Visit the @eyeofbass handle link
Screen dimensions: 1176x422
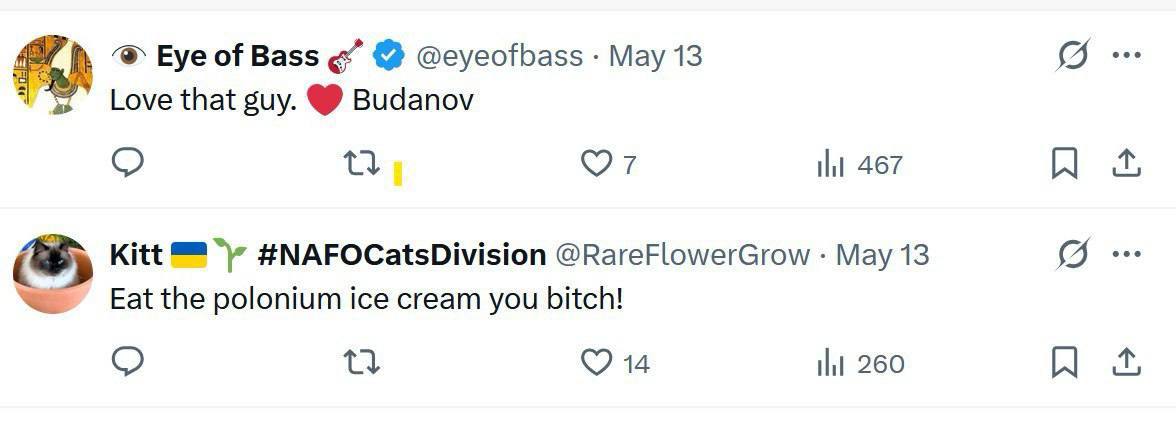[499, 56]
